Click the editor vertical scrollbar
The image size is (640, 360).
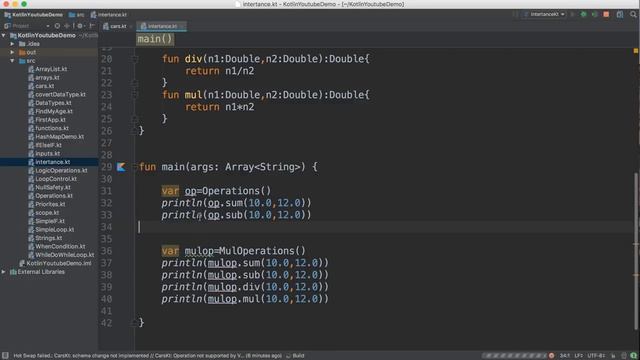click(x=637, y=251)
